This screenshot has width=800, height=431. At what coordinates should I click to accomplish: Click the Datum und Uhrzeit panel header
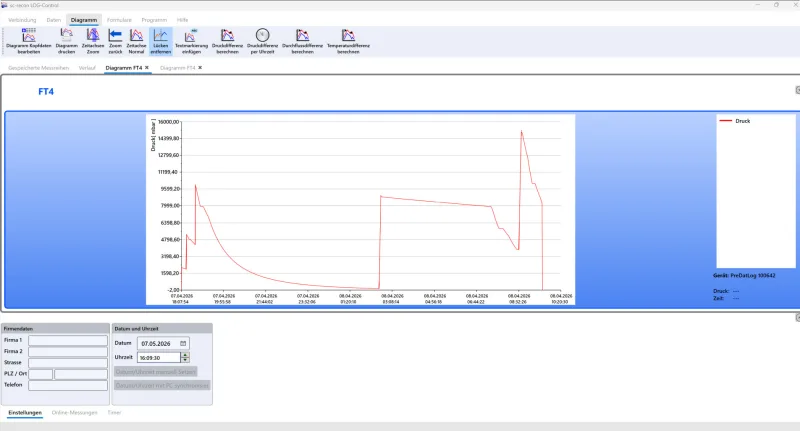coord(162,328)
